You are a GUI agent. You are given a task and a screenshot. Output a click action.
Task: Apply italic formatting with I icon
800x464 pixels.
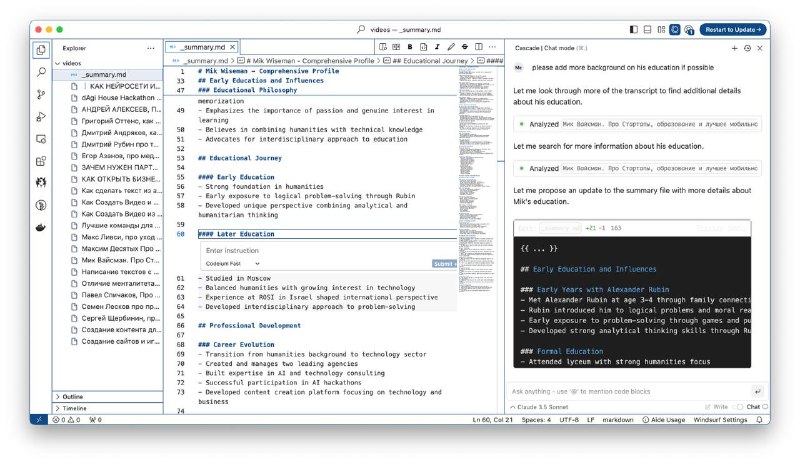pyautogui.click(x=437, y=47)
